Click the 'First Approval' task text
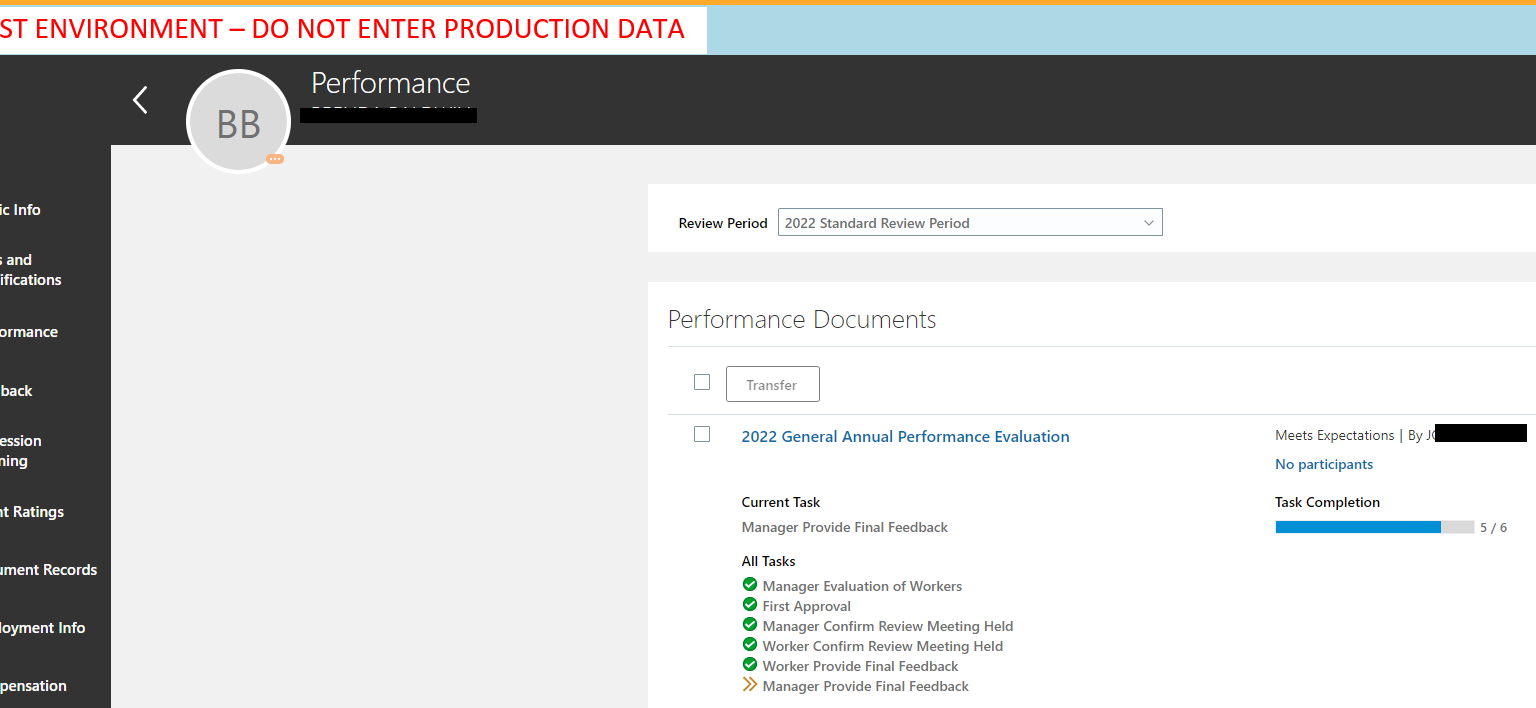 [806, 606]
